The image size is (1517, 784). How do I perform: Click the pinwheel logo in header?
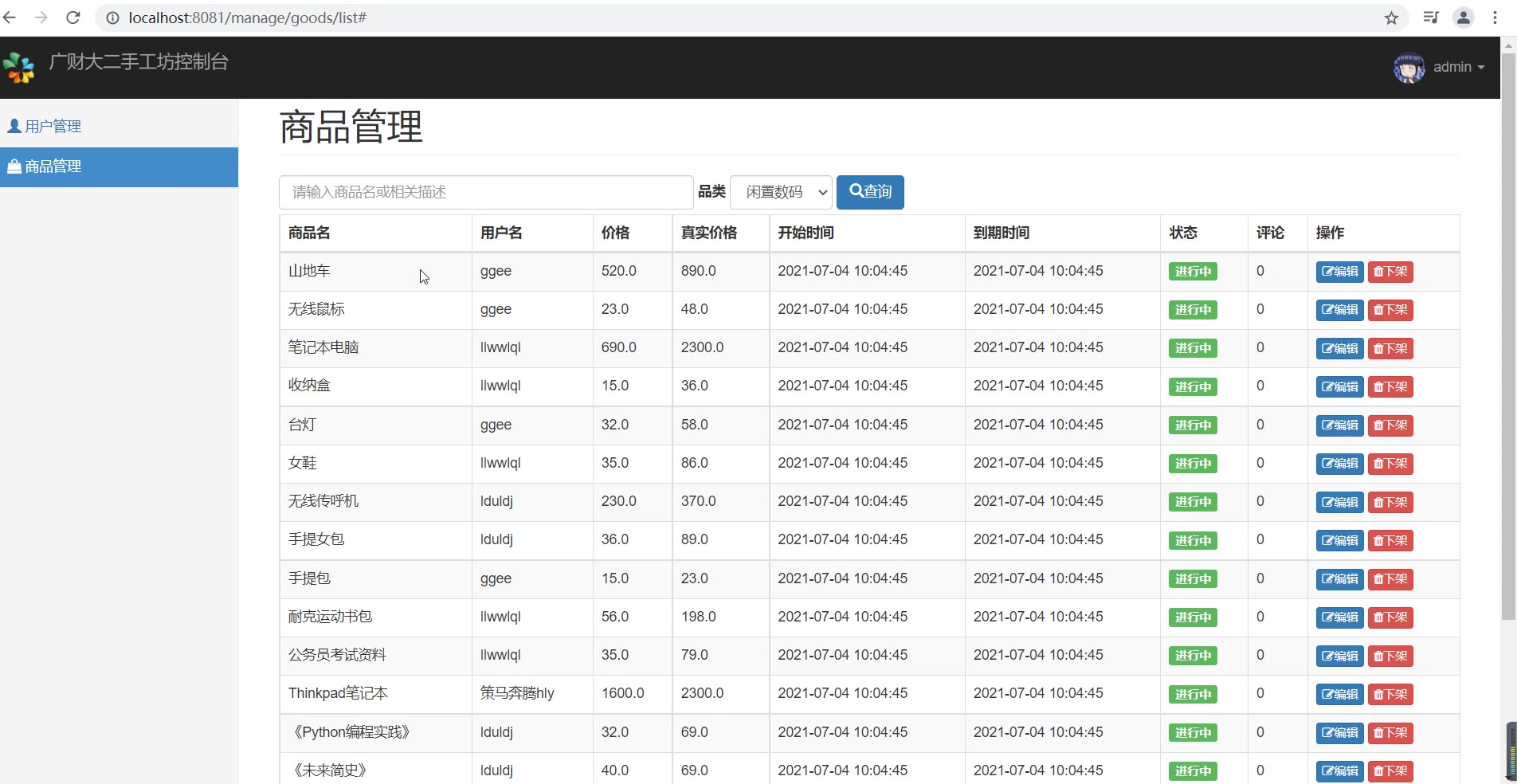[x=19, y=68]
